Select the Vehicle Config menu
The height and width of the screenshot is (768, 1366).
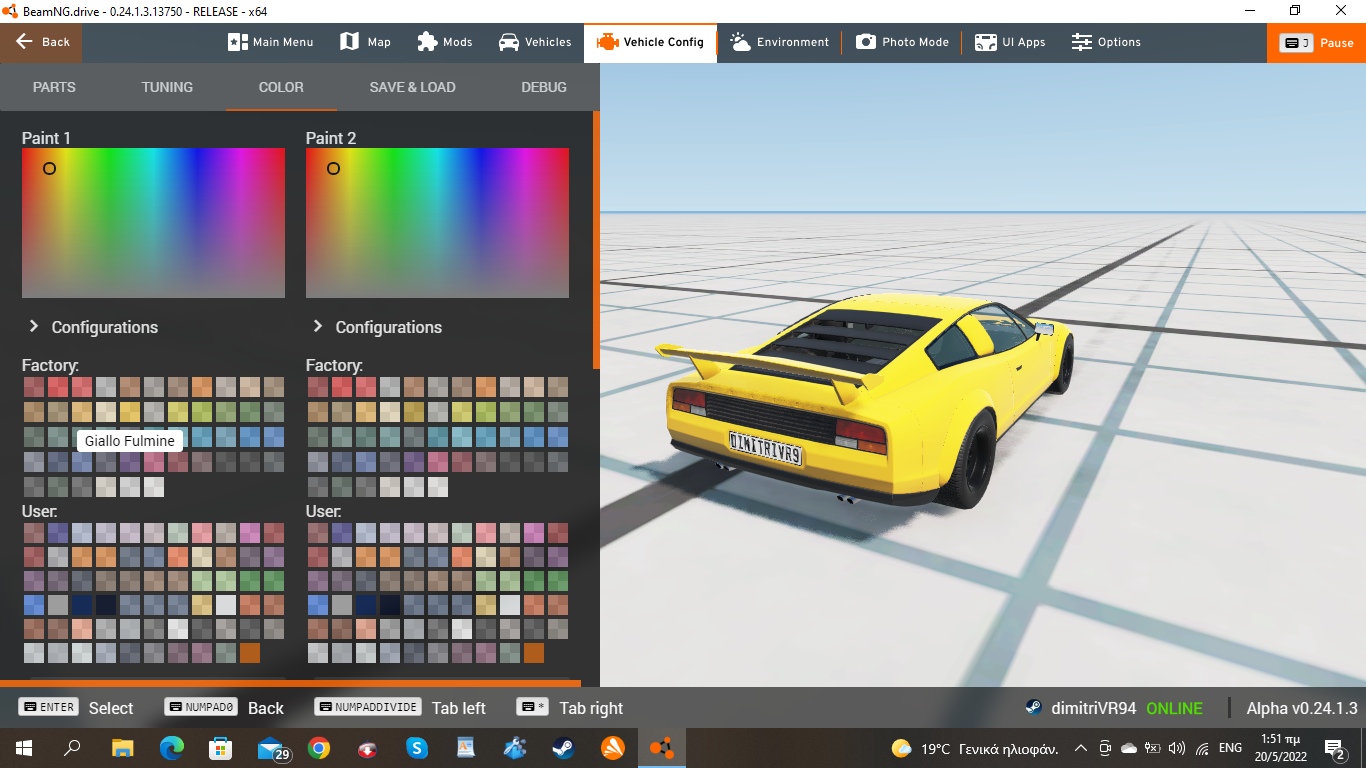coord(650,42)
